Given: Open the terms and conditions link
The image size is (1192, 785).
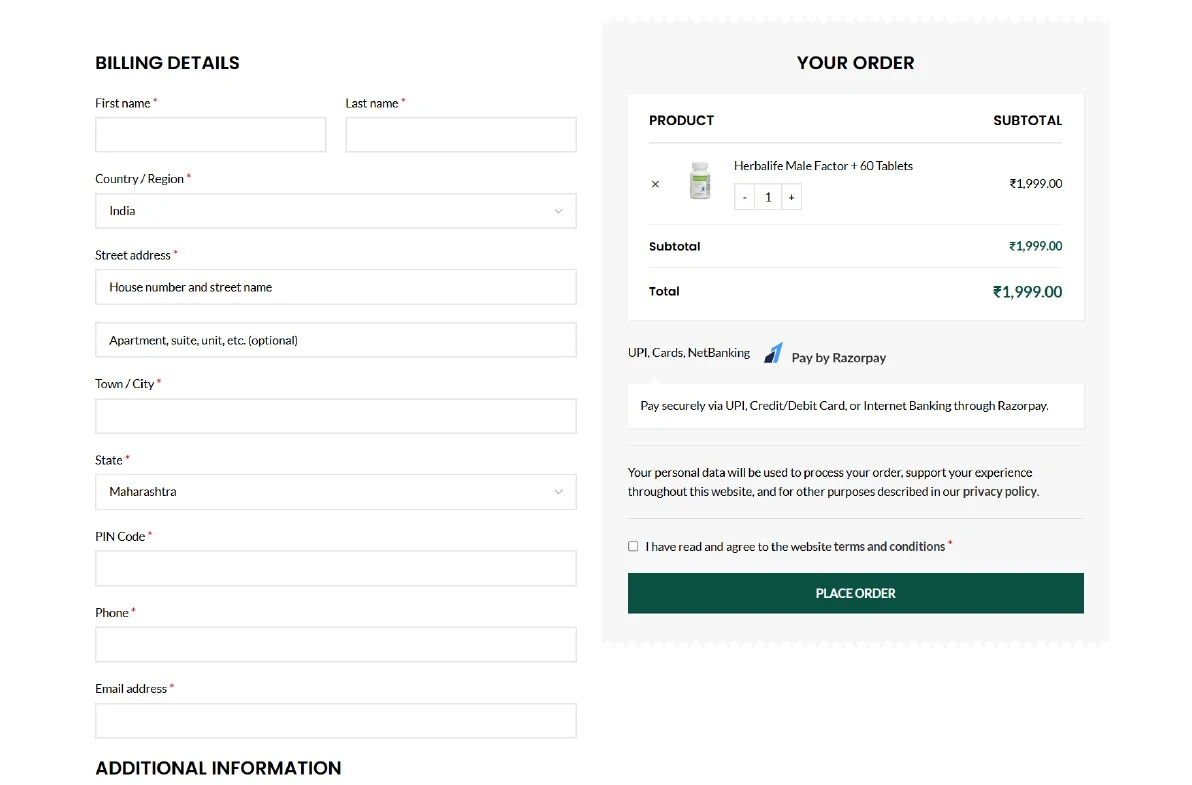Looking at the screenshot, I should [x=889, y=547].
